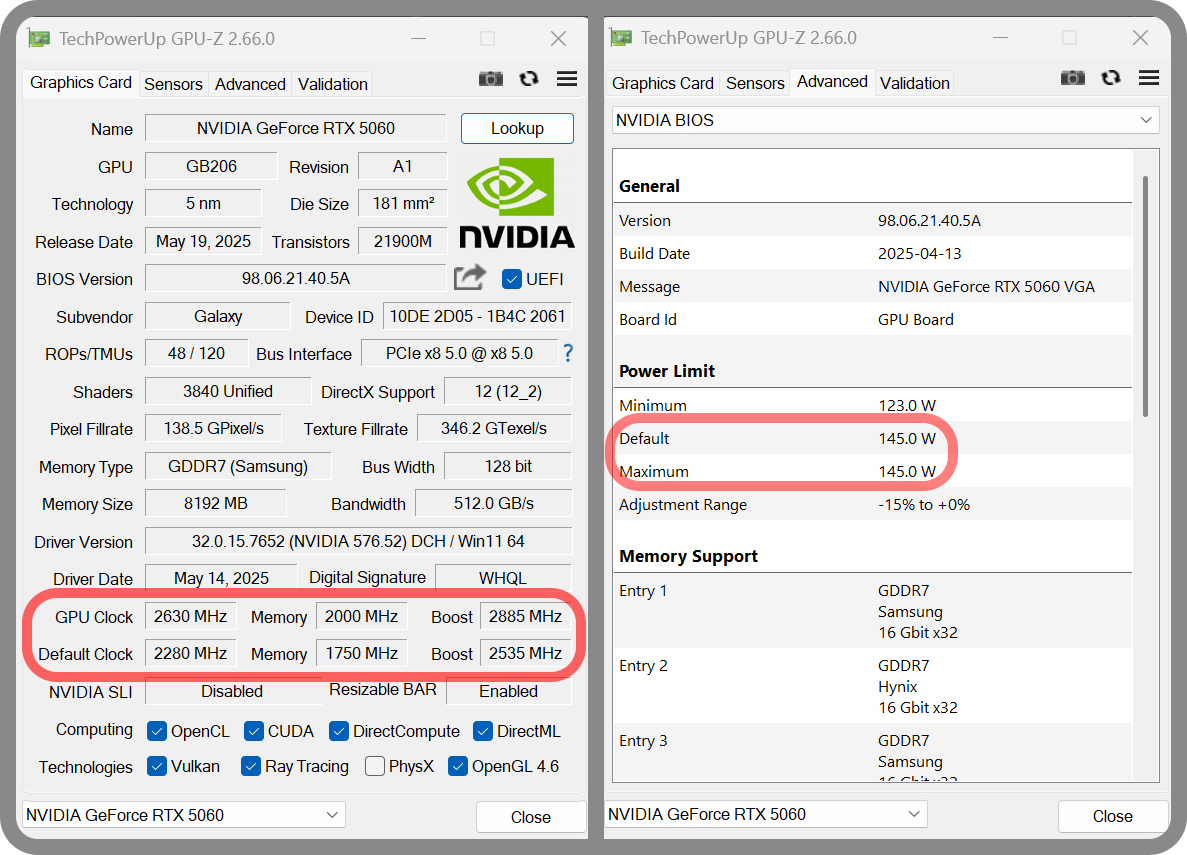The image size is (1187, 855).
Task: Click the Message row NVIDIA GeForce RTX 5060 VGA
Action: pyautogui.click(x=873, y=286)
